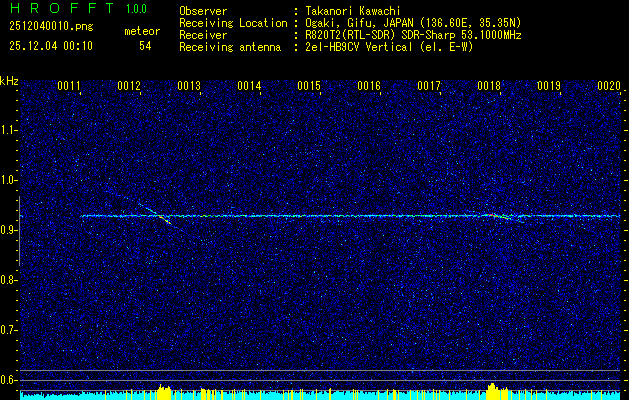Click the 0015 time marker
The height and width of the screenshot is (400, 629).
click(x=309, y=86)
